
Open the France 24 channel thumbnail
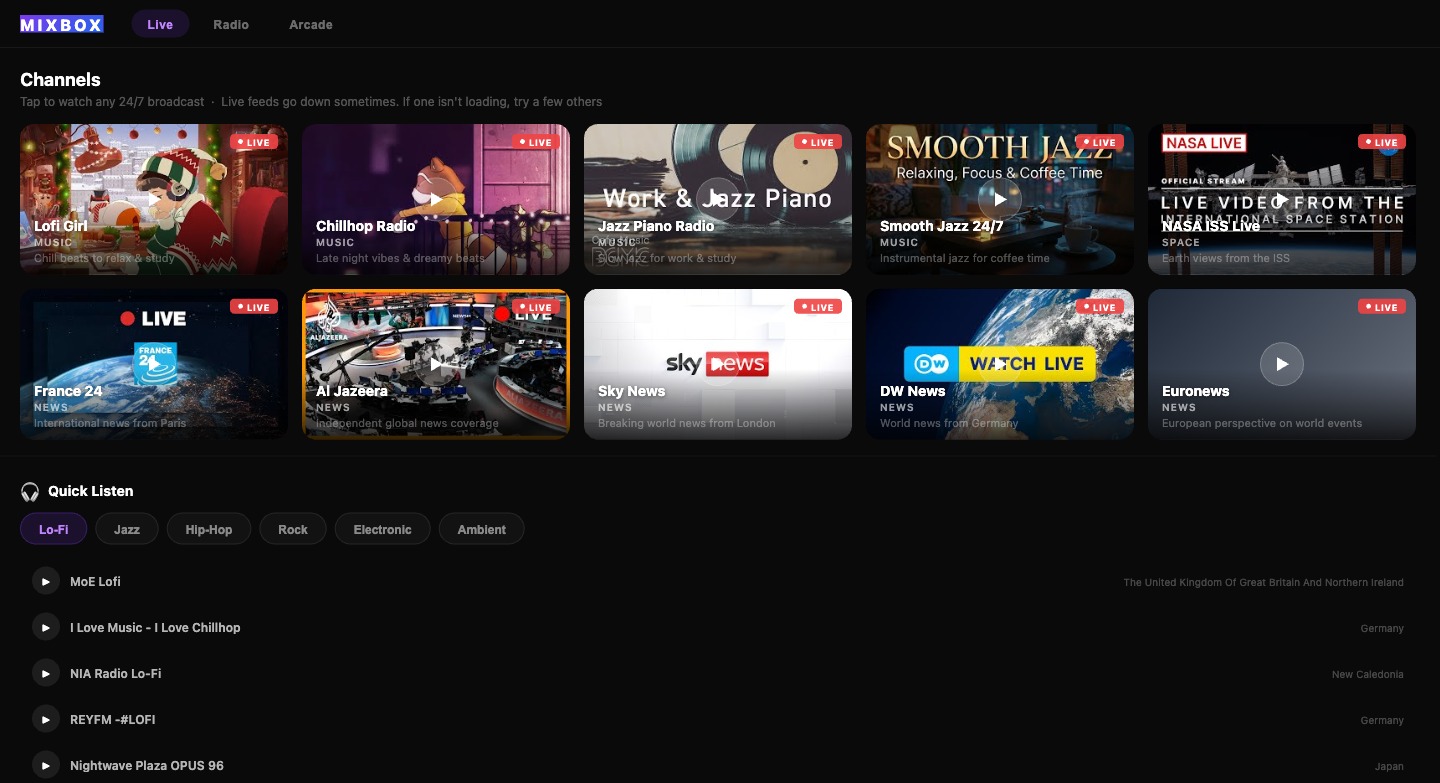(x=153, y=364)
